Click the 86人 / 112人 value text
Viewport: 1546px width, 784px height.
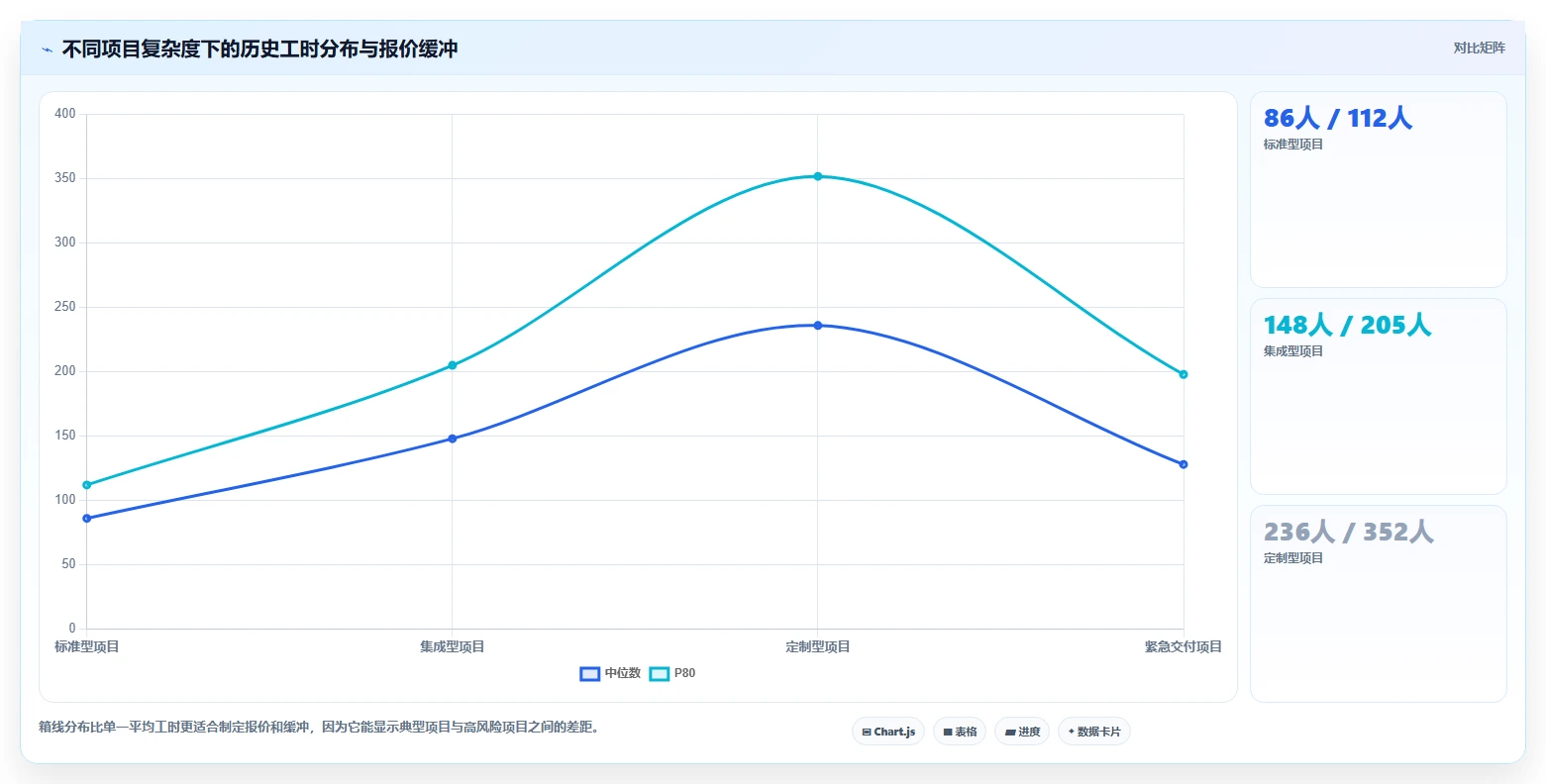pyautogui.click(x=1338, y=119)
